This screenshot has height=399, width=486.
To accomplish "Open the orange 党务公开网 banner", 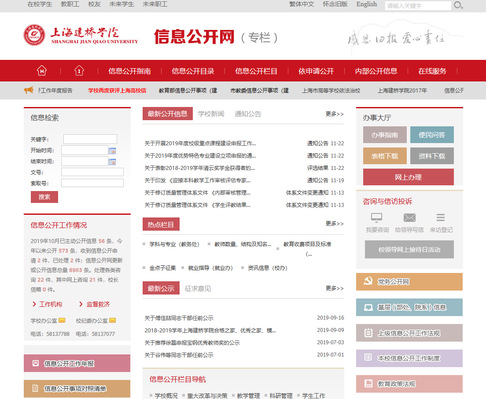I will 409,282.
